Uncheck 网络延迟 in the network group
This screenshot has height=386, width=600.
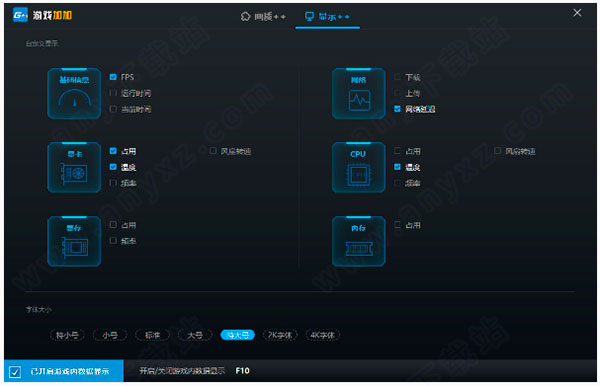tap(397, 109)
